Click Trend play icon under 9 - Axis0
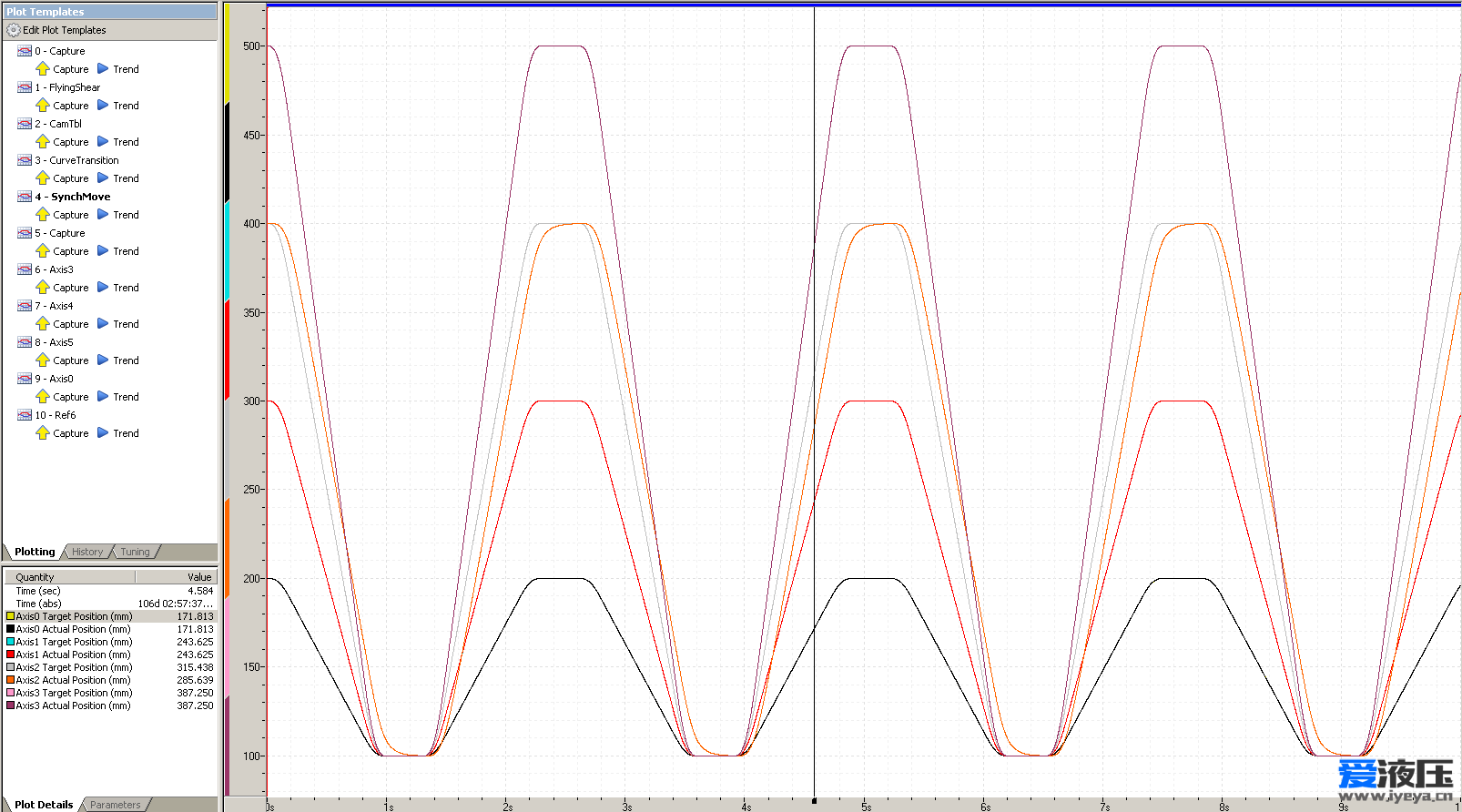Screen dimensions: 1462x812 [x=103, y=397]
